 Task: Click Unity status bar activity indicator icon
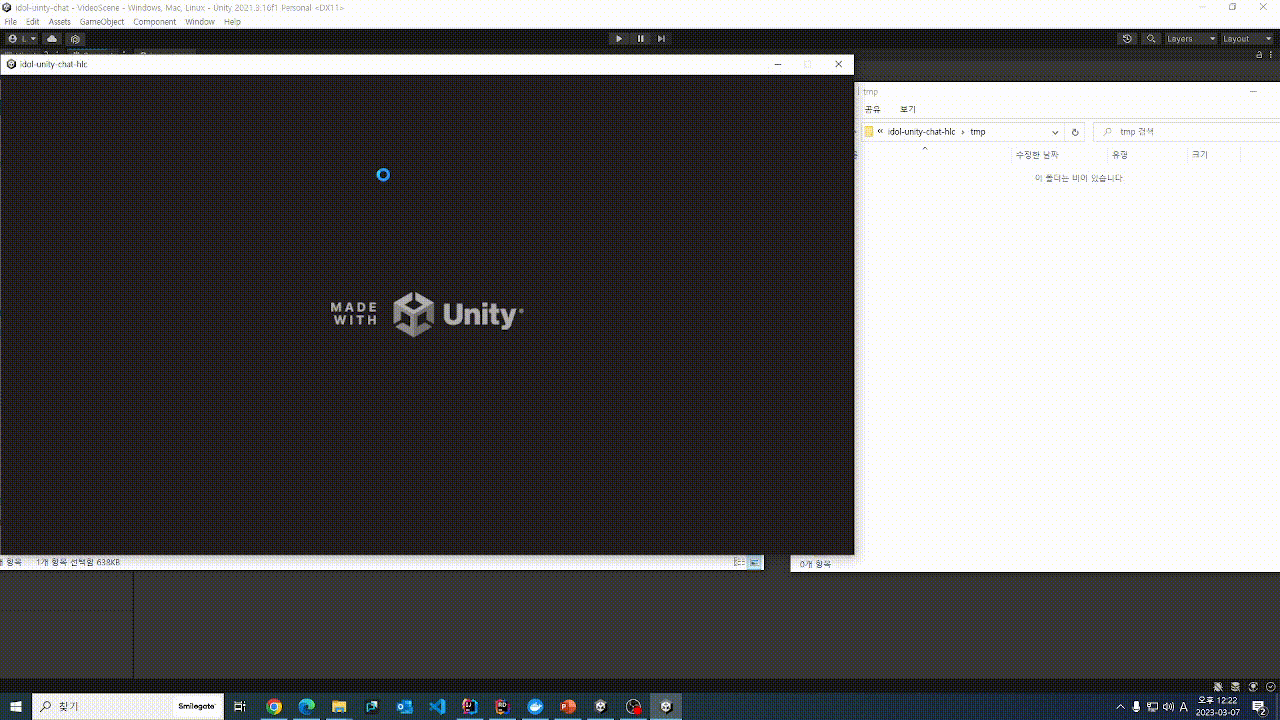(1270, 687)
